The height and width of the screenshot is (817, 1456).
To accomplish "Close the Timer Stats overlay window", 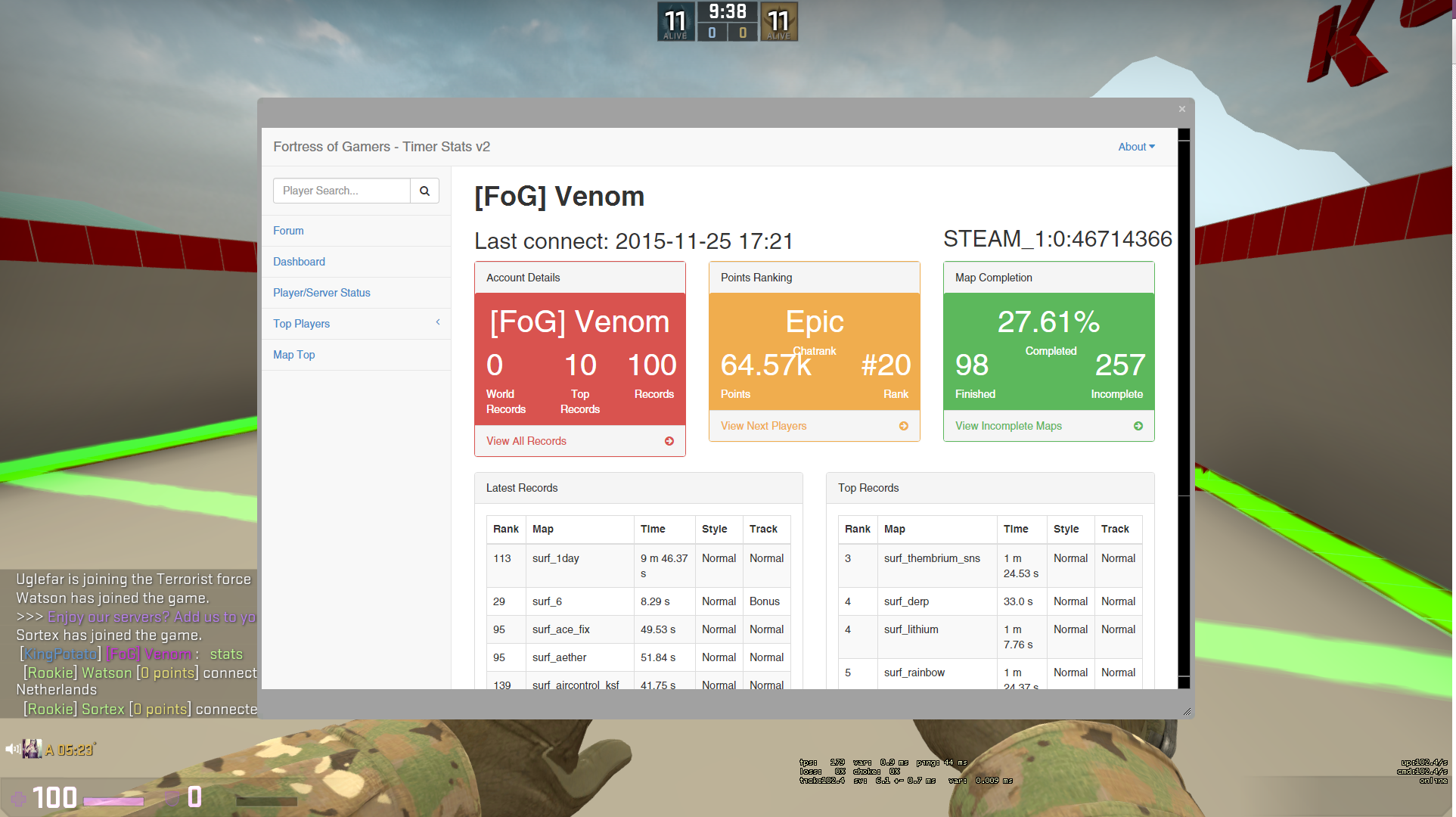I will point(1181,109).
